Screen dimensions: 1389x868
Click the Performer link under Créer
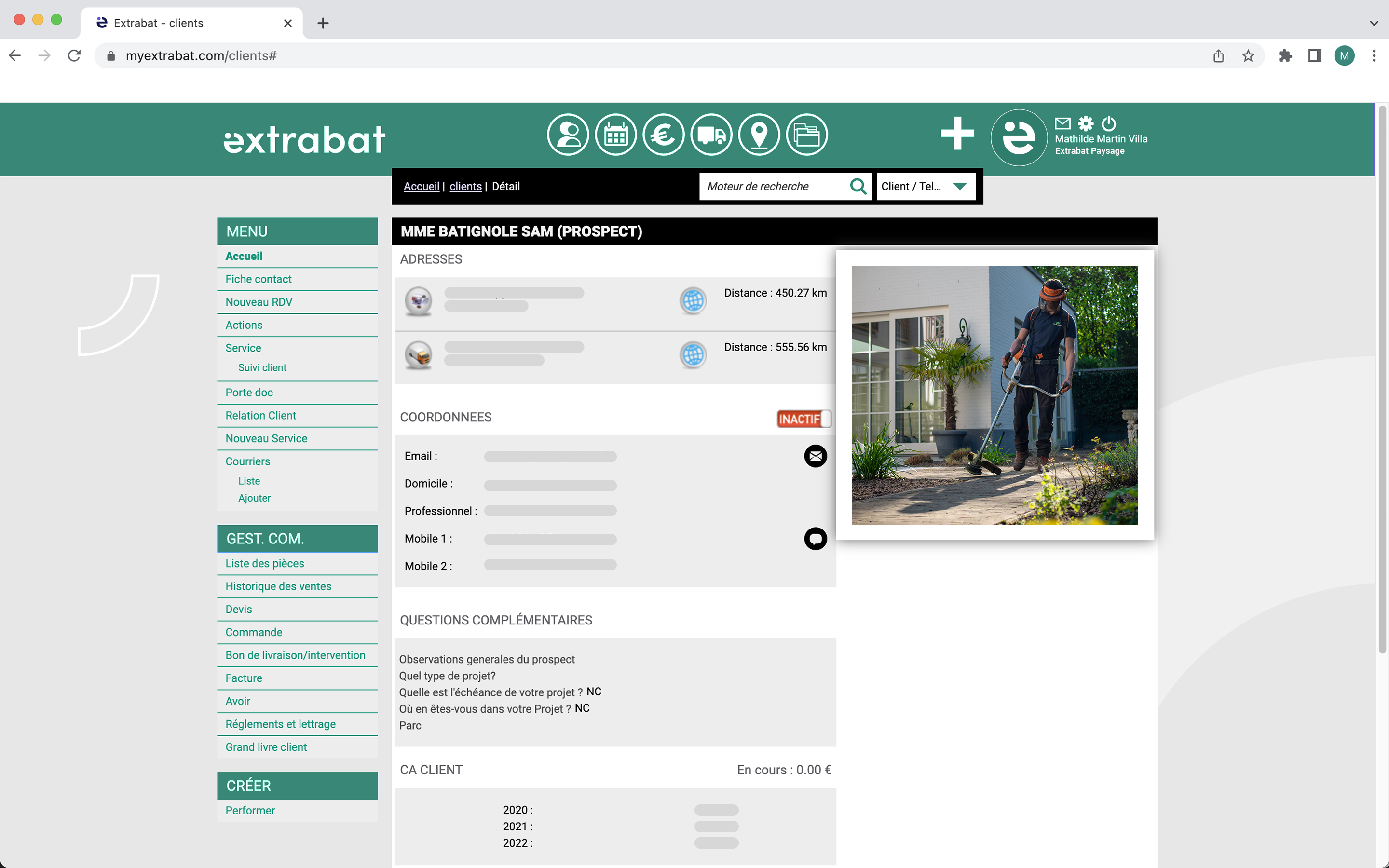coord(250,810)
